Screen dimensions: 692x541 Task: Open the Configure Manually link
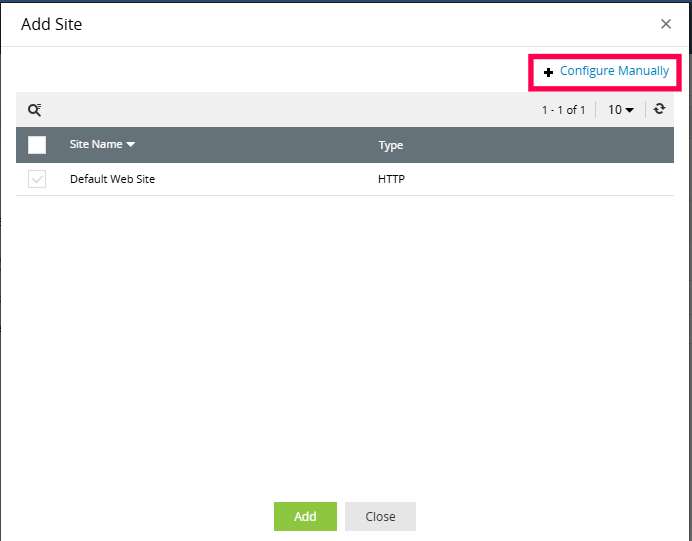(614, 71)
